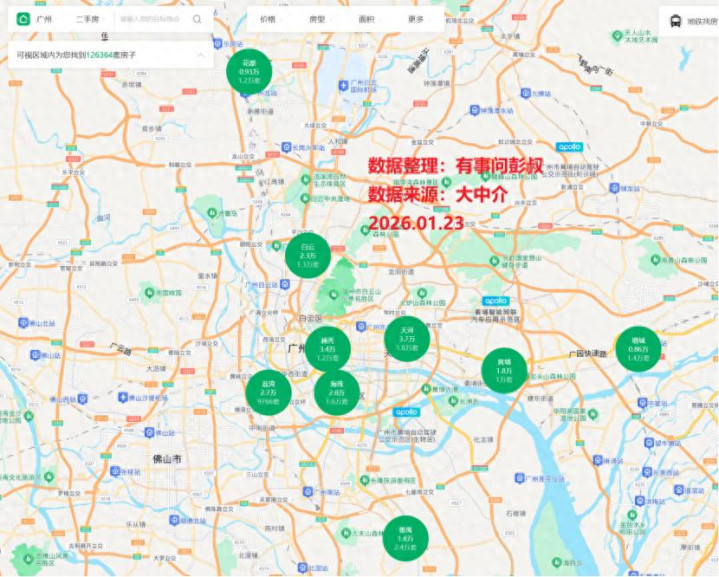Image resolution: width=719 pixels, height=577 pixels.
Task: Click the 华阳湖国家湿地公园 park icon
Action: click(x=592, y=413)
